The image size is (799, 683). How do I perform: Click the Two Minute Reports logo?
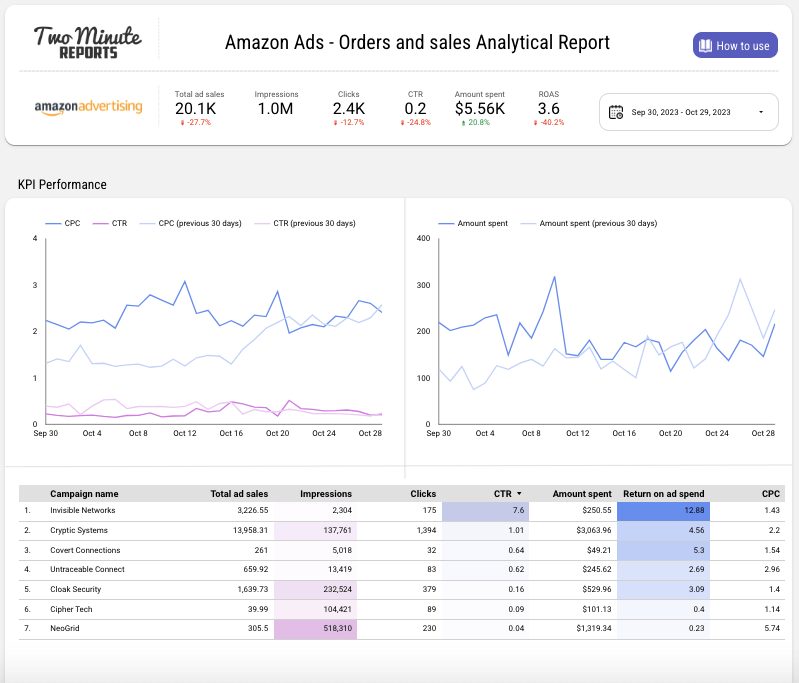pyautogui.click(x=87, y=42)
